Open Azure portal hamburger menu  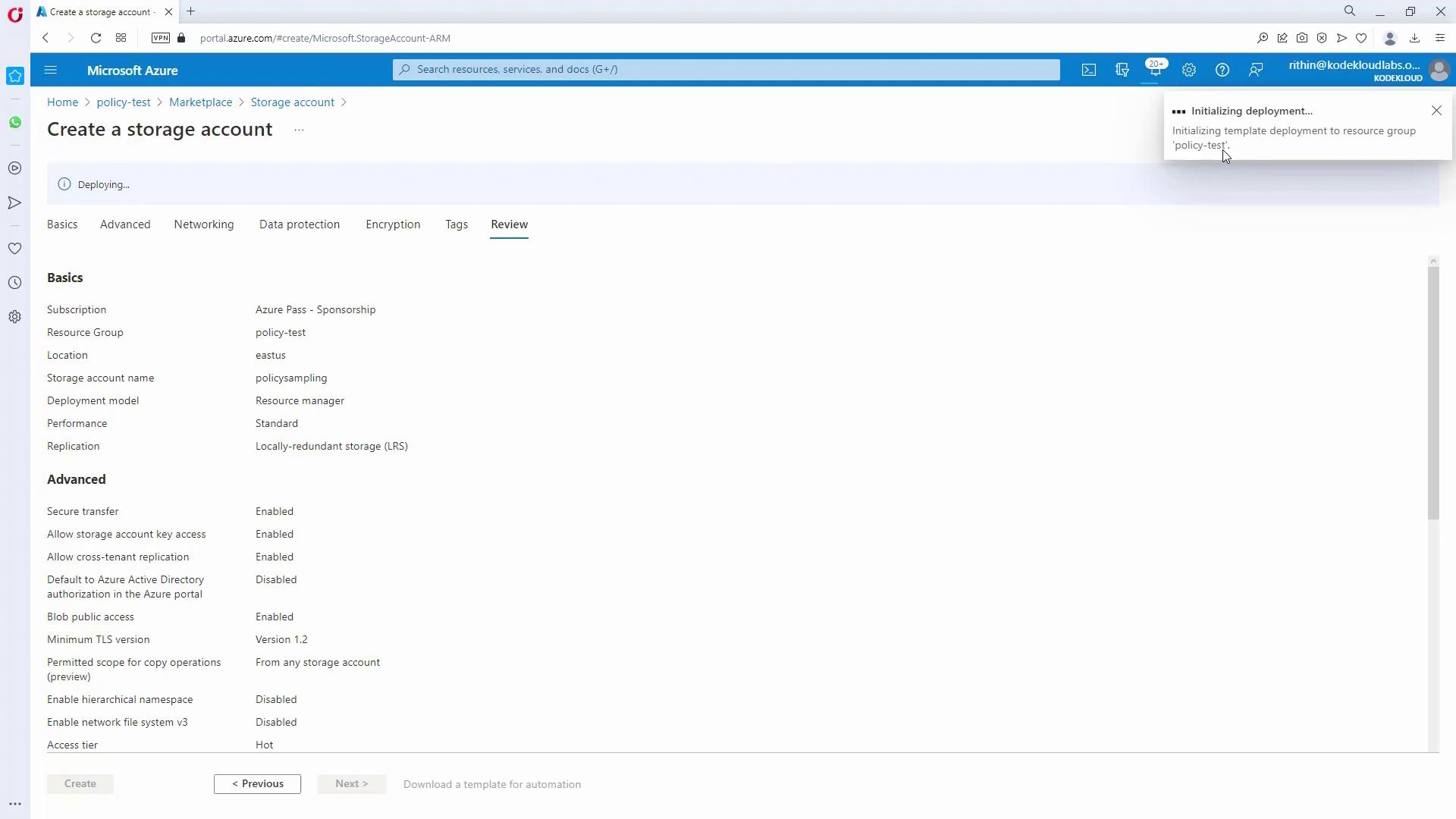tap(51, 70)
